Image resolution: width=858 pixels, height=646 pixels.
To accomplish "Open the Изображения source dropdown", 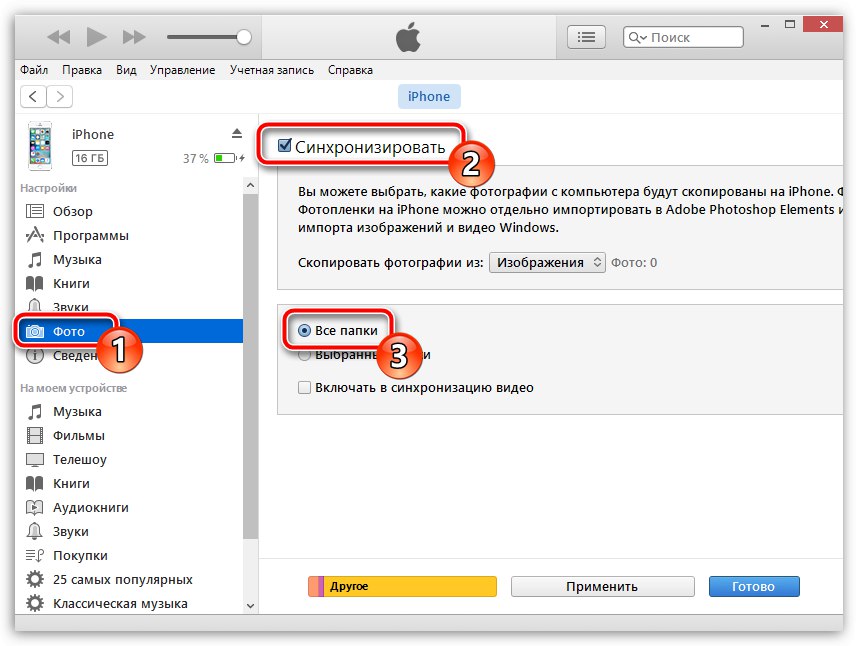I will click(x=547, y=263).
